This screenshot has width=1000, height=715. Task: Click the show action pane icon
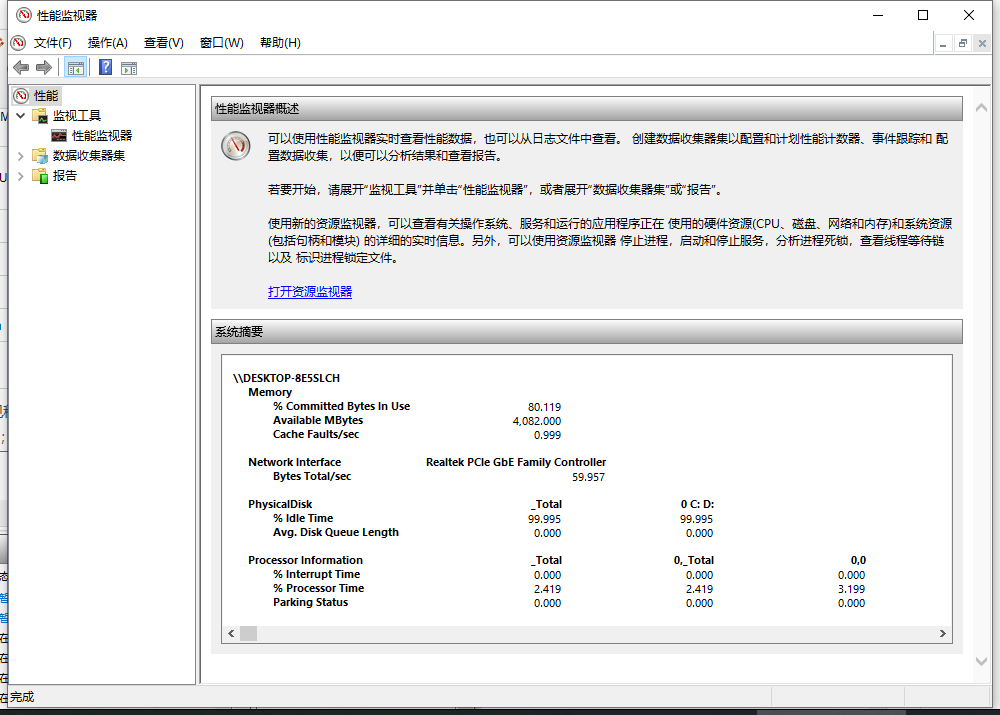click(x=129, y=67)
